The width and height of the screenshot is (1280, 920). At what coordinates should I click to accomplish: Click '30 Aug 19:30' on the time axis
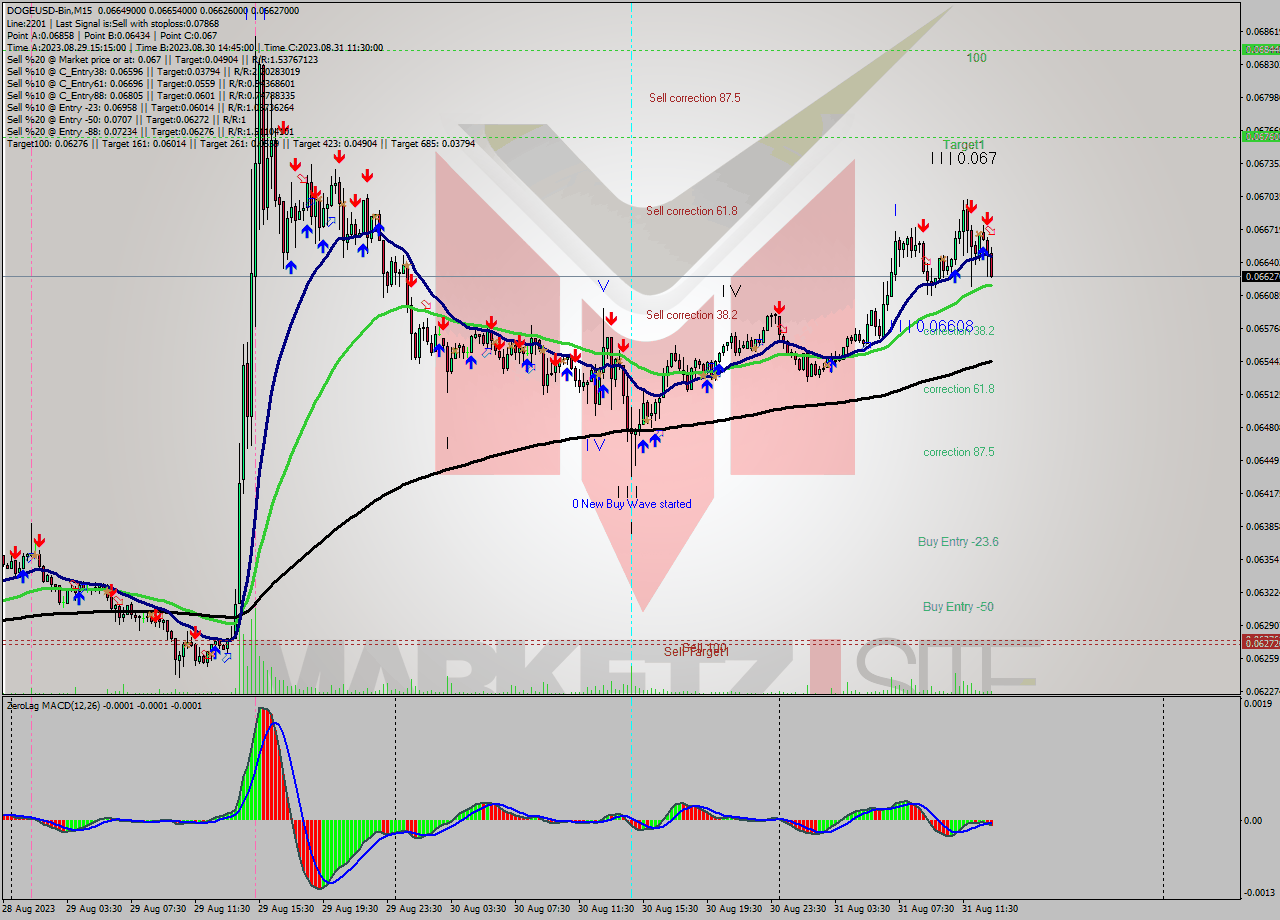734,909
